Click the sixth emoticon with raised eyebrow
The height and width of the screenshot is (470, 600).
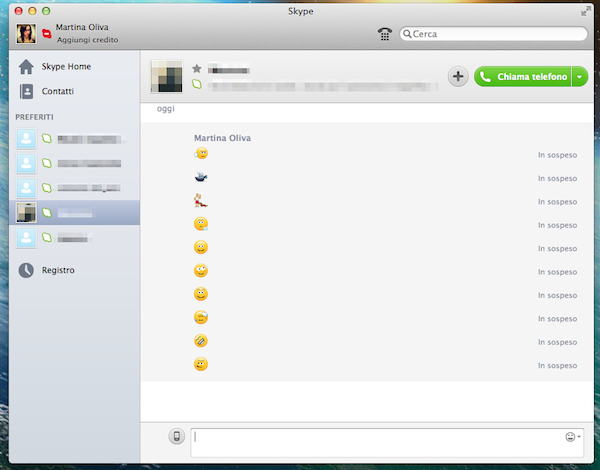[x=201, y=271]
